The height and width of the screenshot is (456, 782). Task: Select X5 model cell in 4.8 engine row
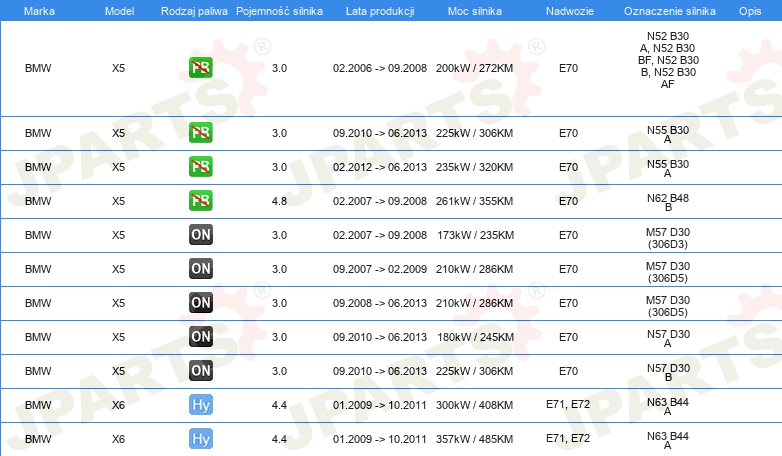[x=118, y=201]
